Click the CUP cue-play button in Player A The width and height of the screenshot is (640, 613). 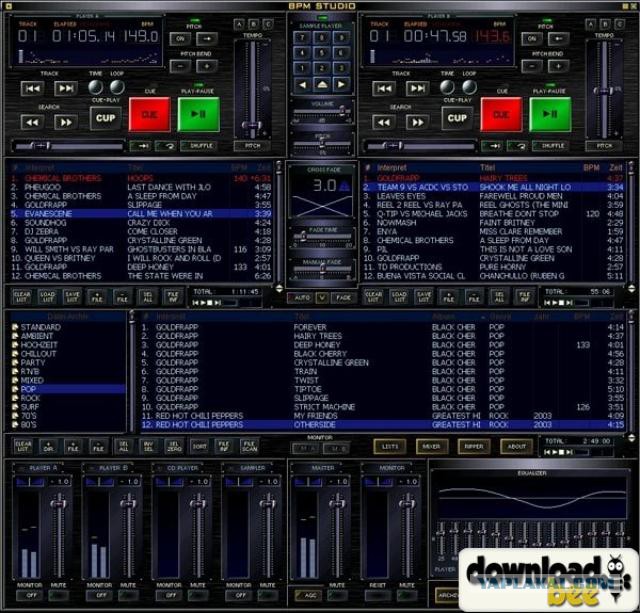click(105, 118)
